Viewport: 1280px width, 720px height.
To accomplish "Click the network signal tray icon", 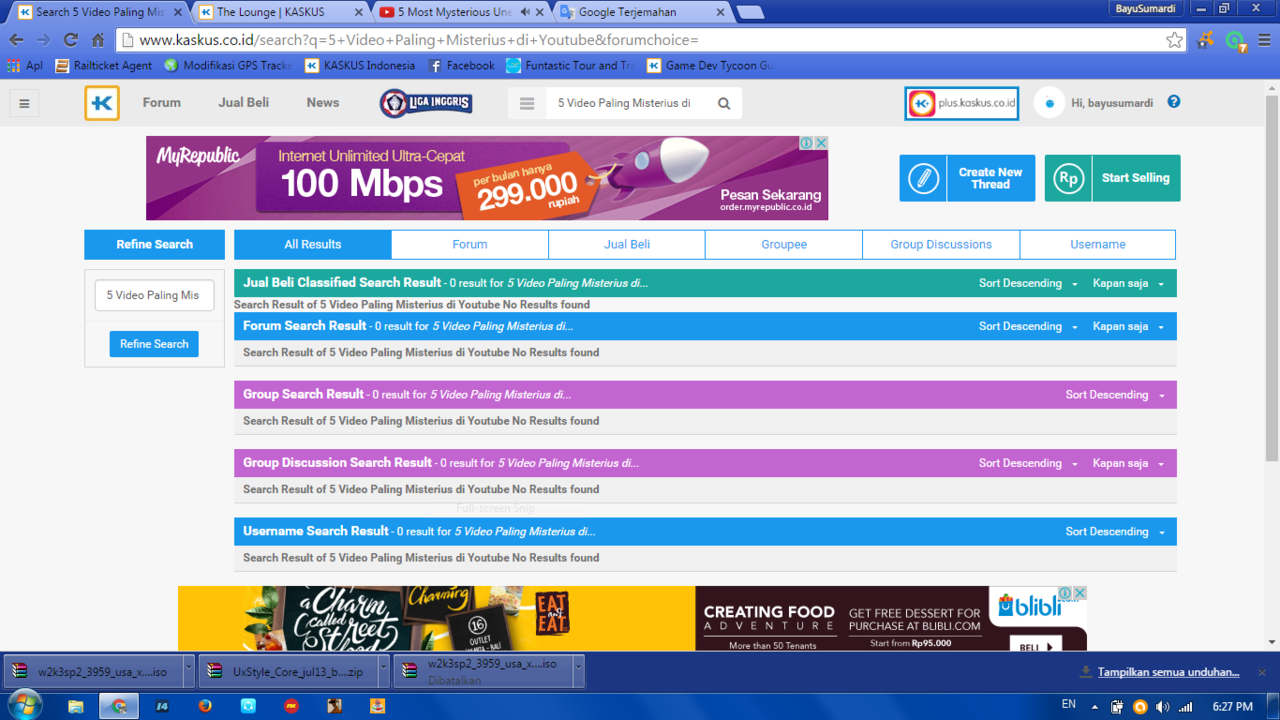I will (x=1186, y=706).
